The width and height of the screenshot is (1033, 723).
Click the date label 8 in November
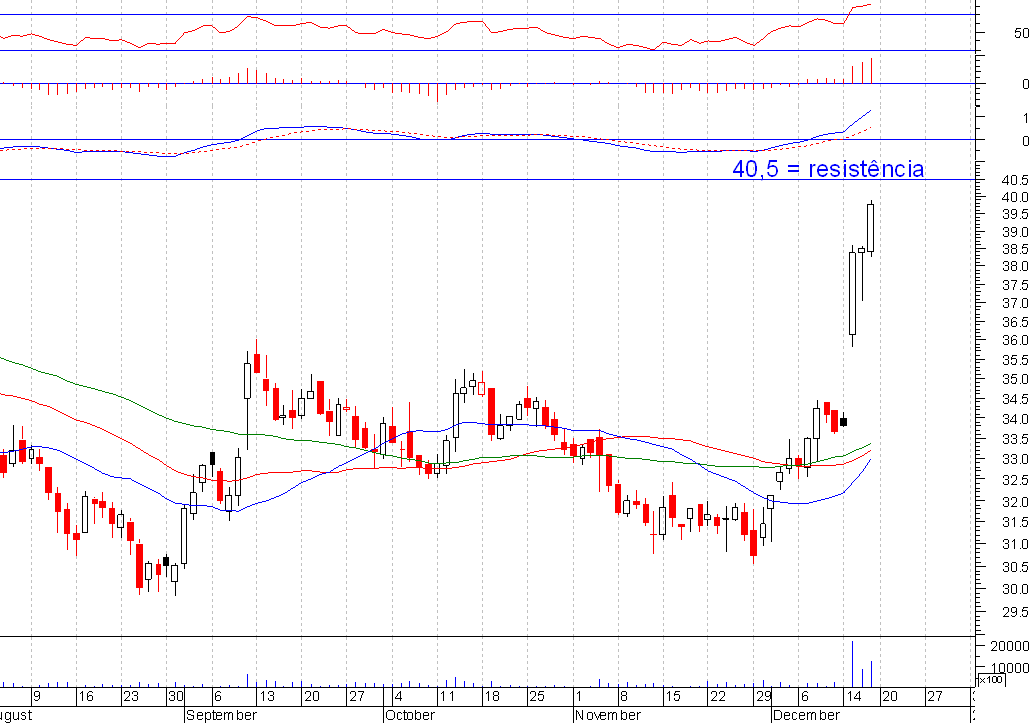(x=623, y=697)
